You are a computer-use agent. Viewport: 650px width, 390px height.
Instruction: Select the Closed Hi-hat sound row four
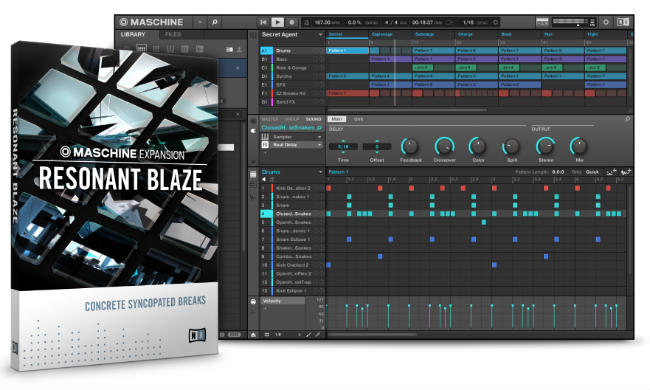point(292,214)
